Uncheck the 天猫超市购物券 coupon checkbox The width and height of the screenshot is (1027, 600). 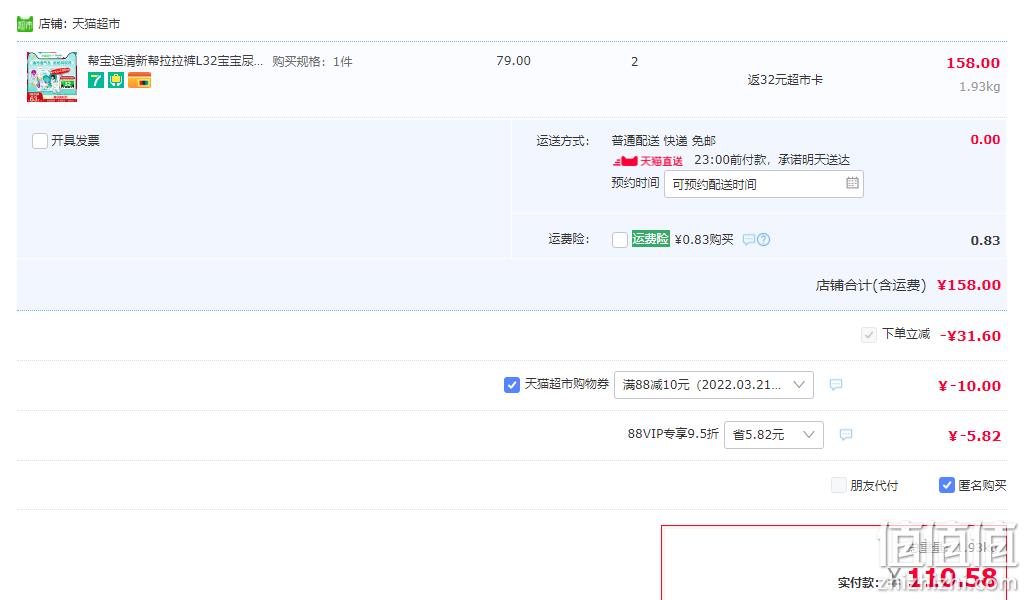(x=512, y=384)
